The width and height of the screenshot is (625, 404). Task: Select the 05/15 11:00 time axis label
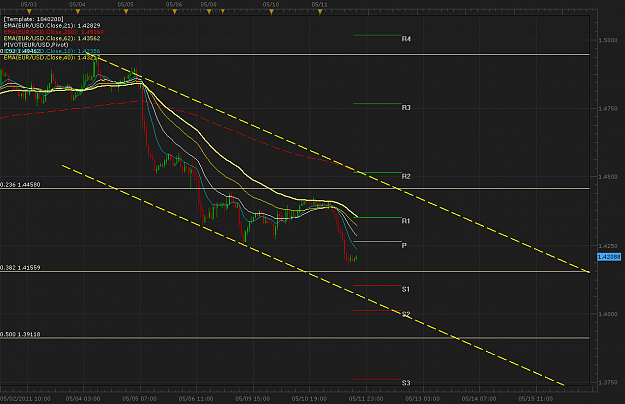point(535,398)
